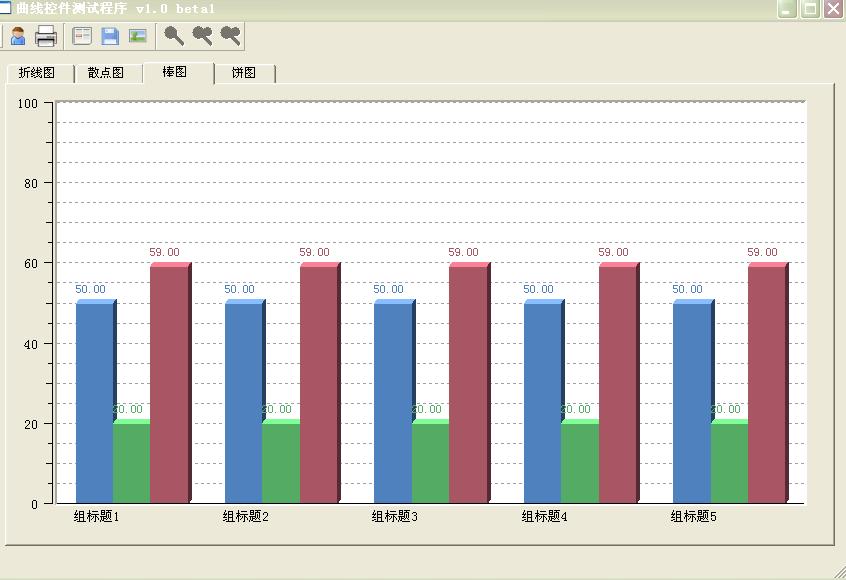
Task: Click the red bar of 组标题2
Action: pyautogui.click(x=318, y=385)
